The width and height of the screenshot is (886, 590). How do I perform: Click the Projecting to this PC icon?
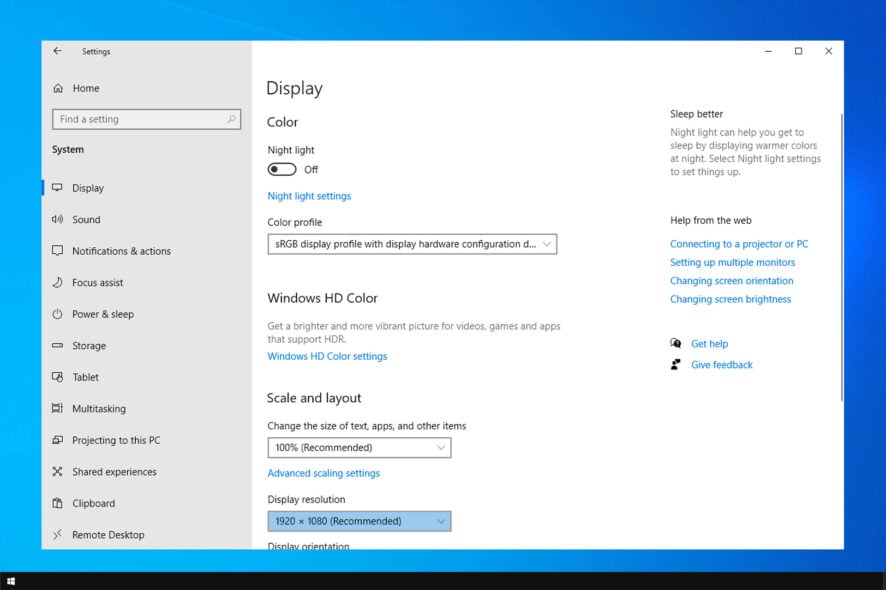[57, 440]
